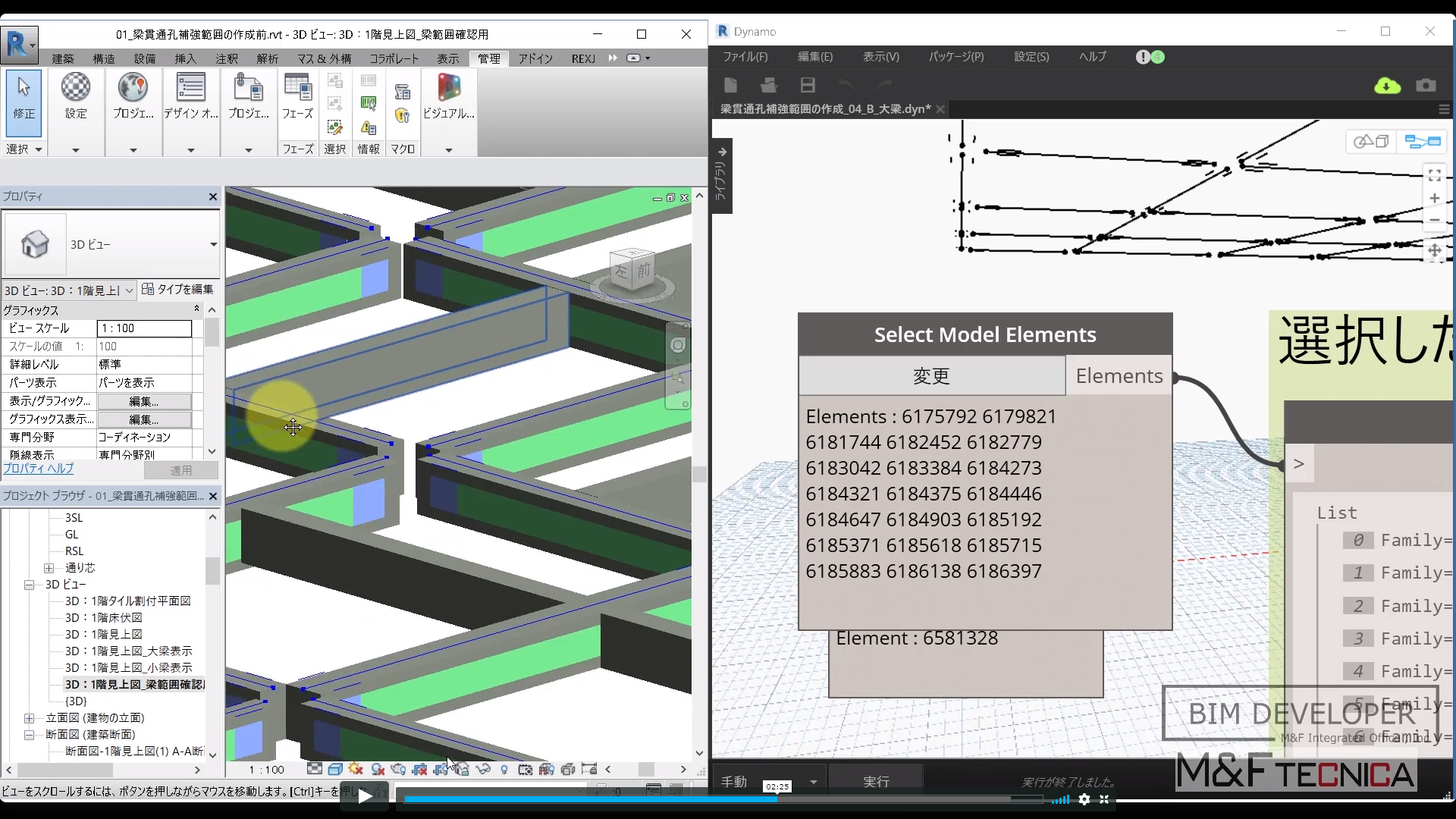Open the 手動 run mode dropdown
Image resolution: width=1456 pixels, height=819 pixels.
click(x=813, y=782)
